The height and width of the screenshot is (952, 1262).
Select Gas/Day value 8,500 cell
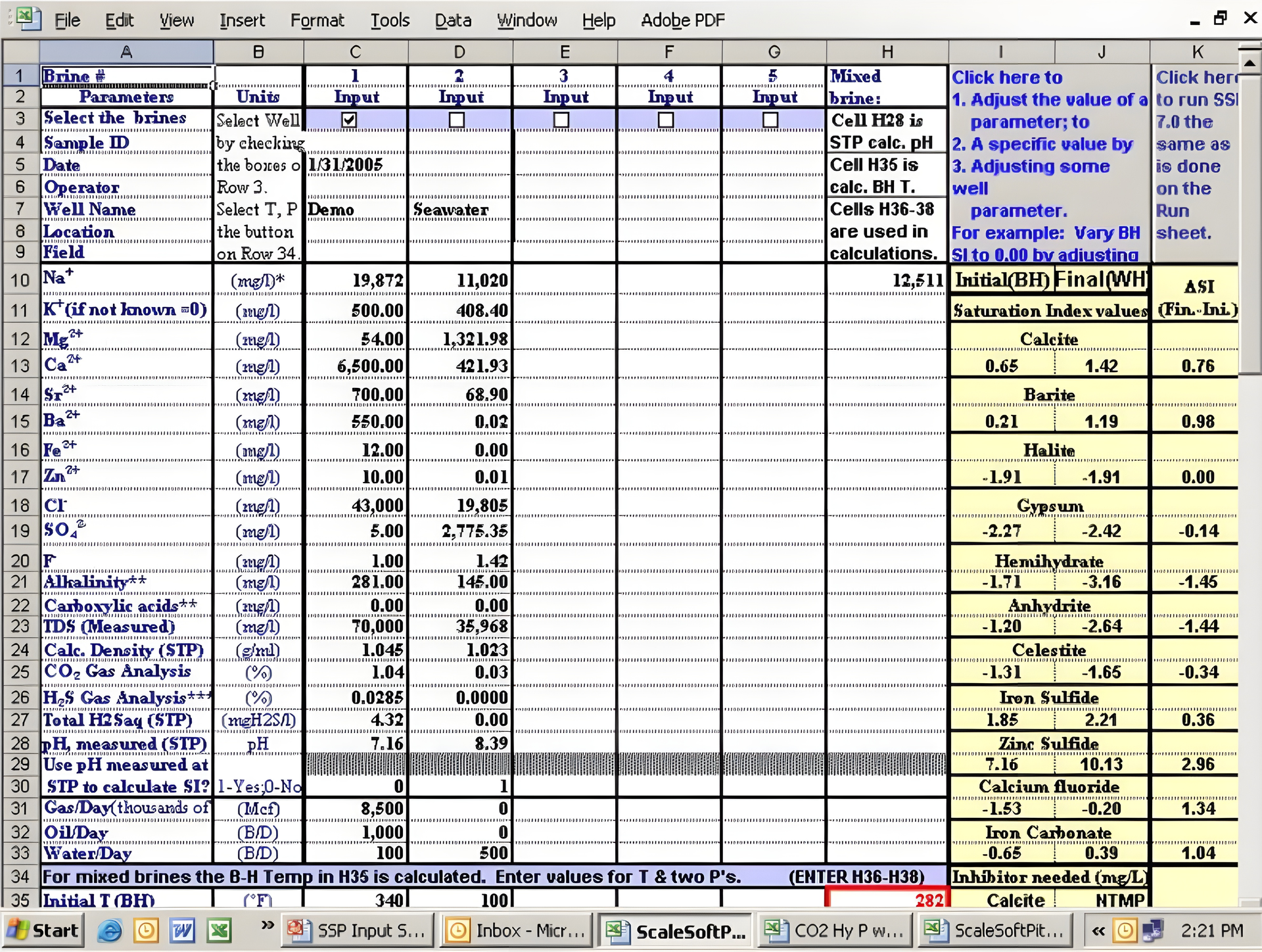(356, 808)
